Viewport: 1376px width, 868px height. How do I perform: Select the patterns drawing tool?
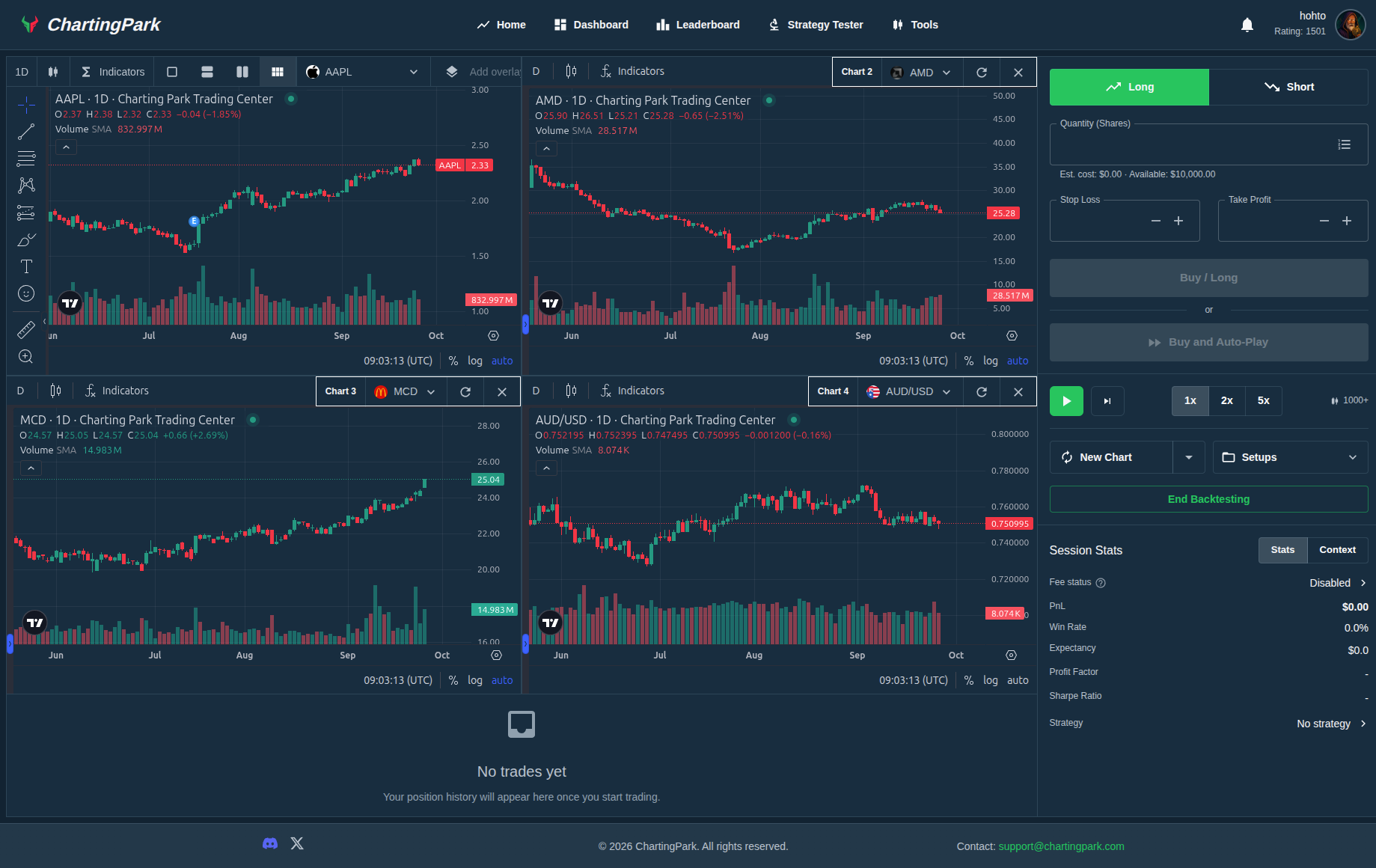coord(26,185)
